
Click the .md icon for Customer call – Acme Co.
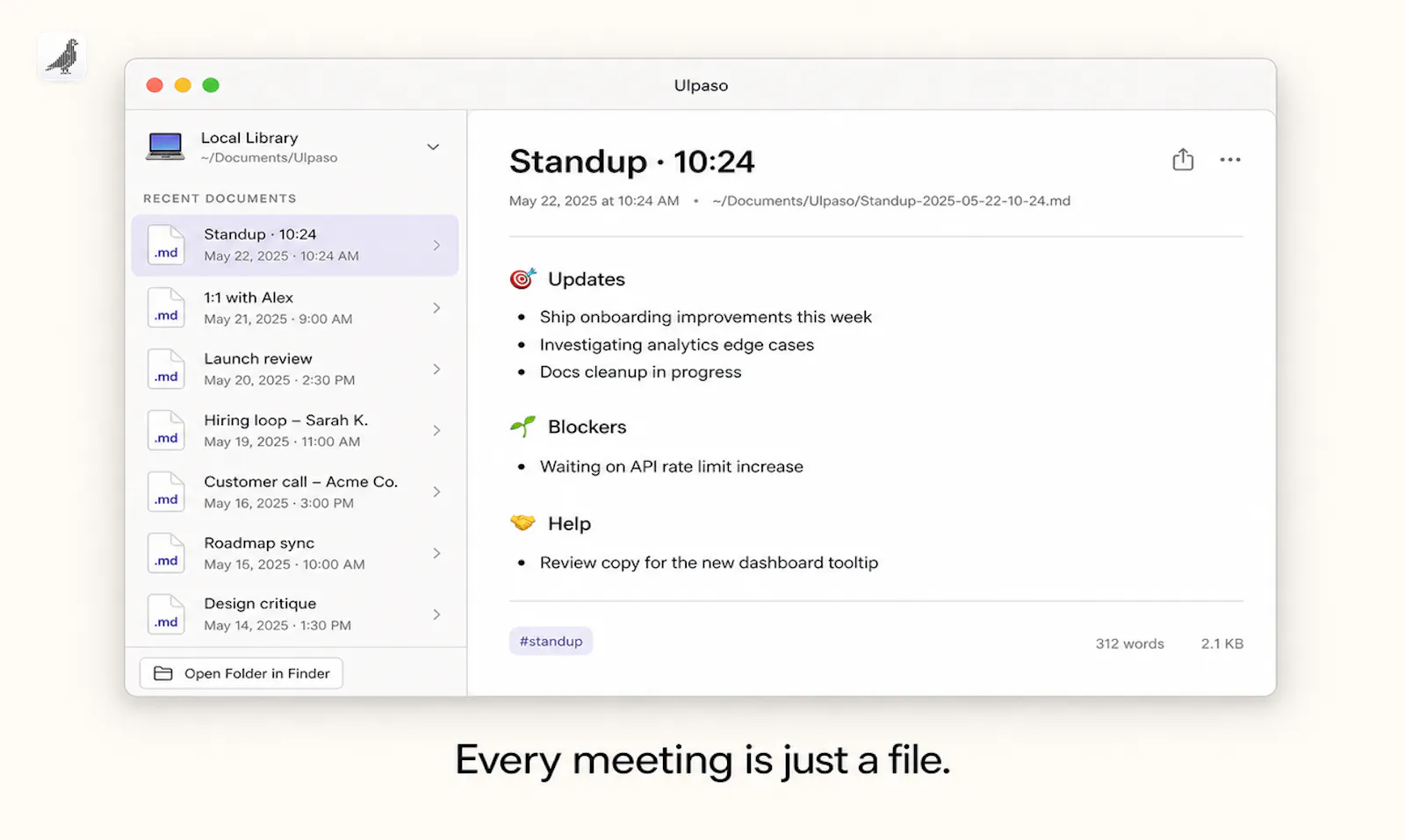point(166,492)
